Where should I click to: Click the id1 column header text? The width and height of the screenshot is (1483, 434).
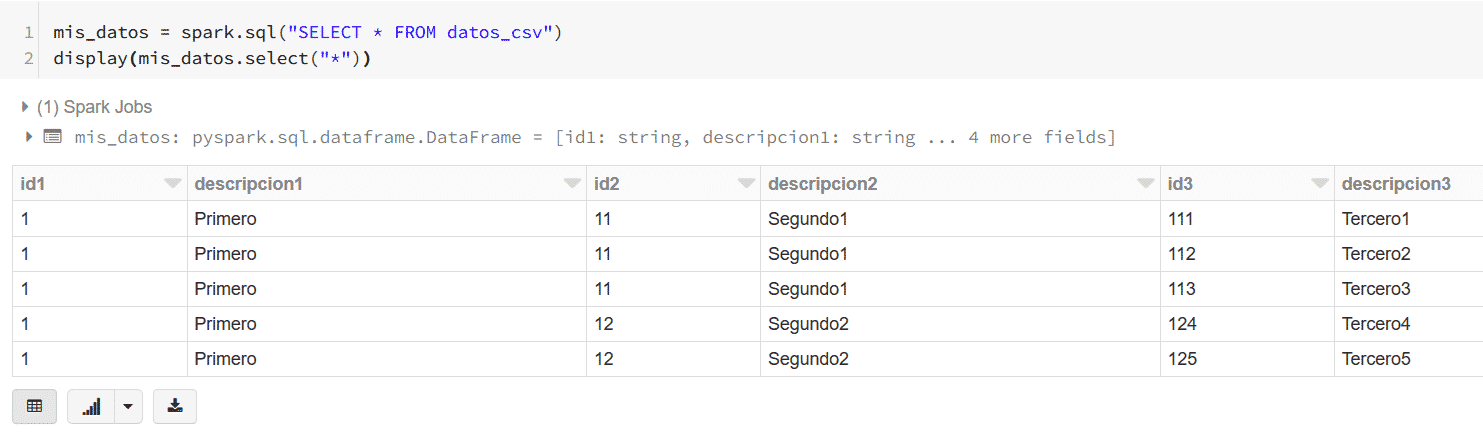(x=33, y=184)
